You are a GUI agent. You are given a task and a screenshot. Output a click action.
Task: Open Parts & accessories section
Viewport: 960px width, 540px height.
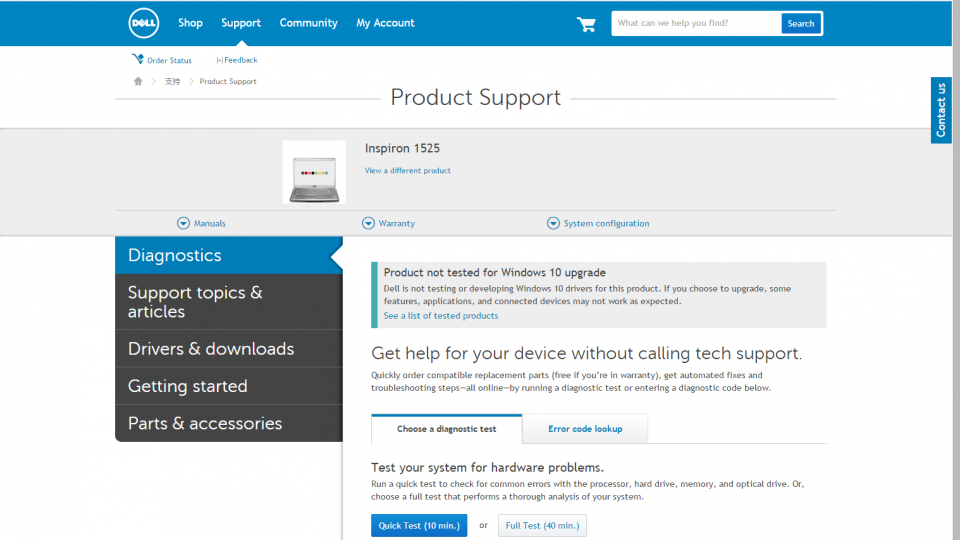229,424
